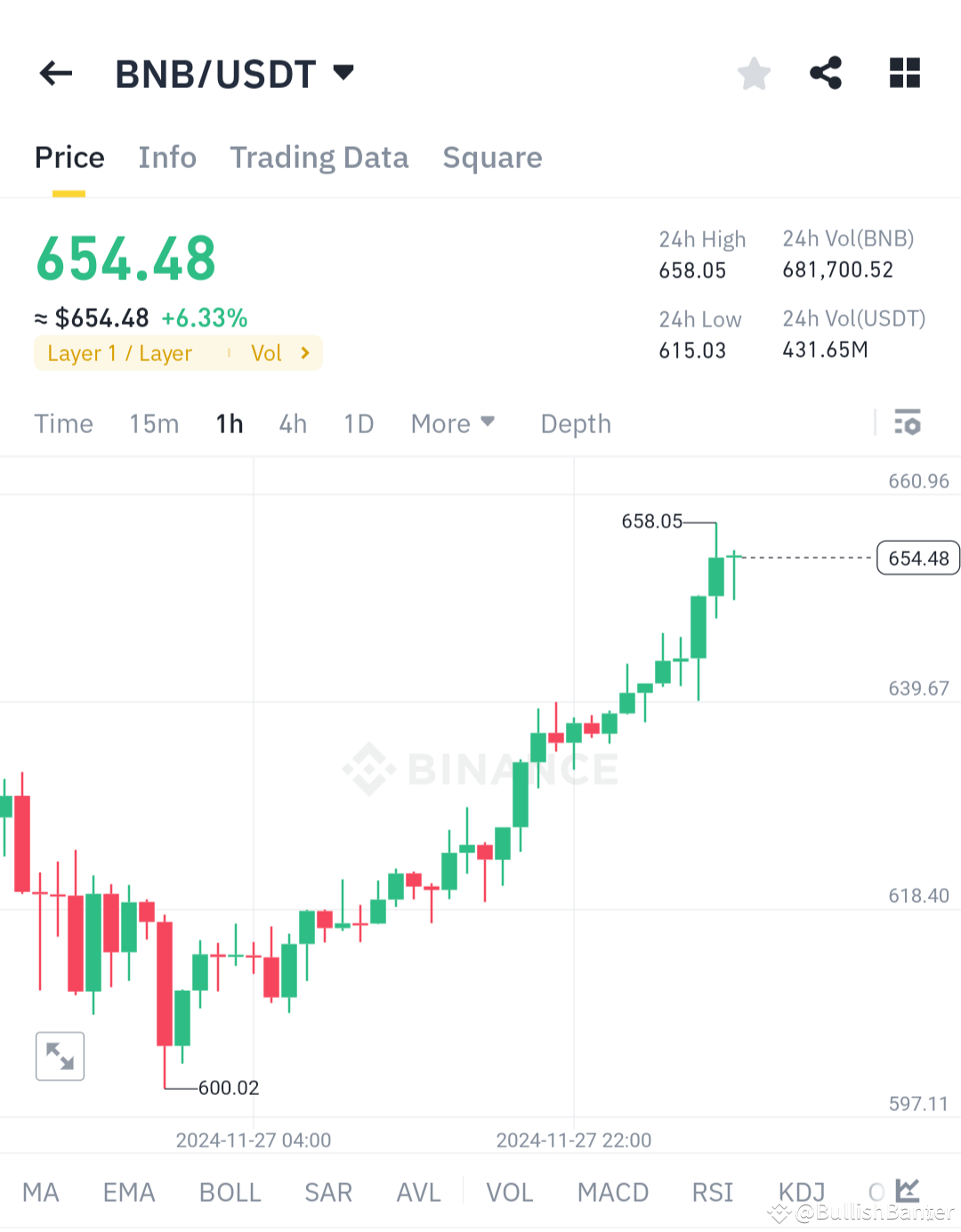
Task: Open the grid layout icon top right
Action: (904, 73)
